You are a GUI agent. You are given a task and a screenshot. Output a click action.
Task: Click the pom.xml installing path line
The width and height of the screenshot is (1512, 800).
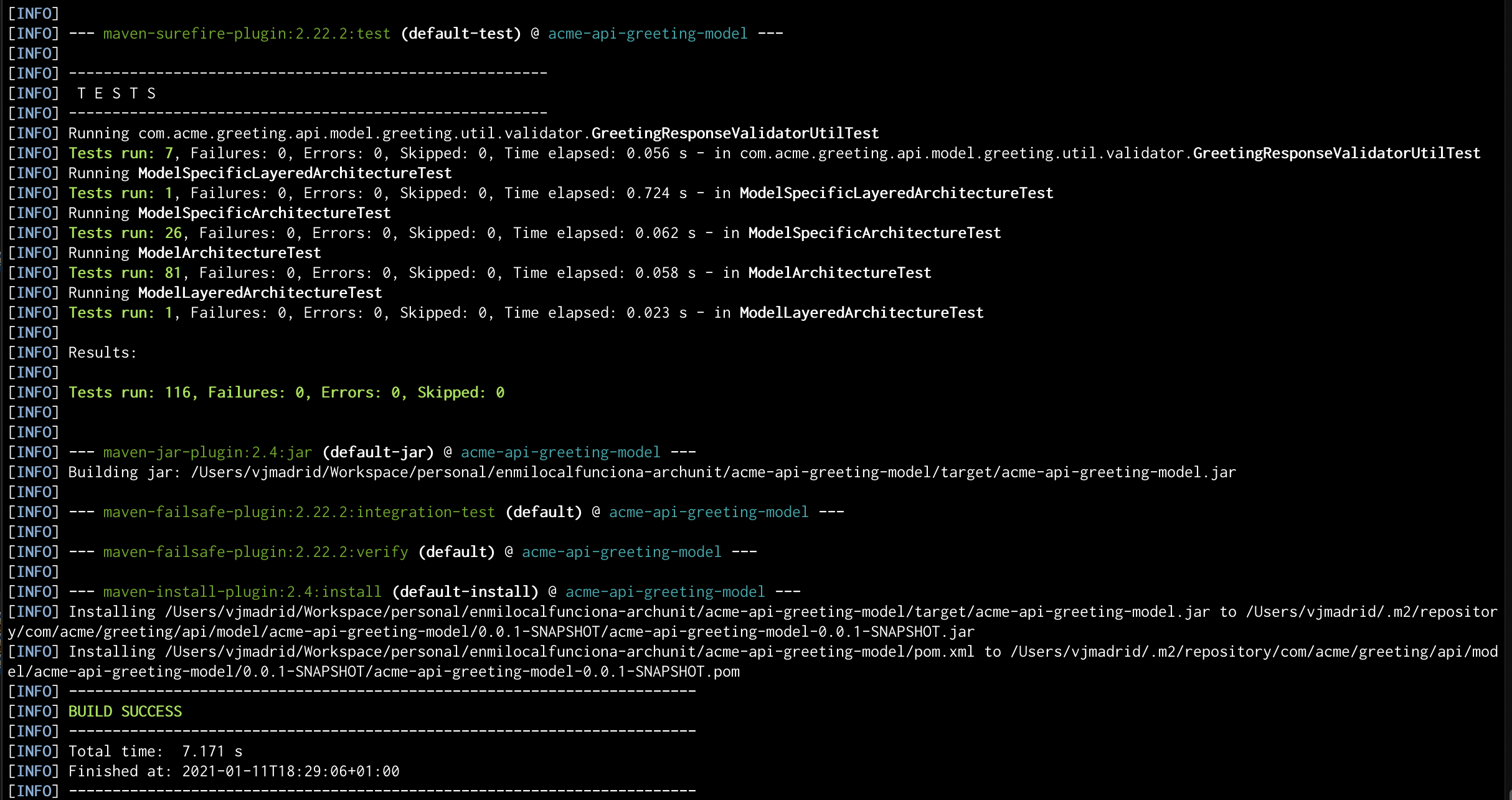click(x=753, y=661)
